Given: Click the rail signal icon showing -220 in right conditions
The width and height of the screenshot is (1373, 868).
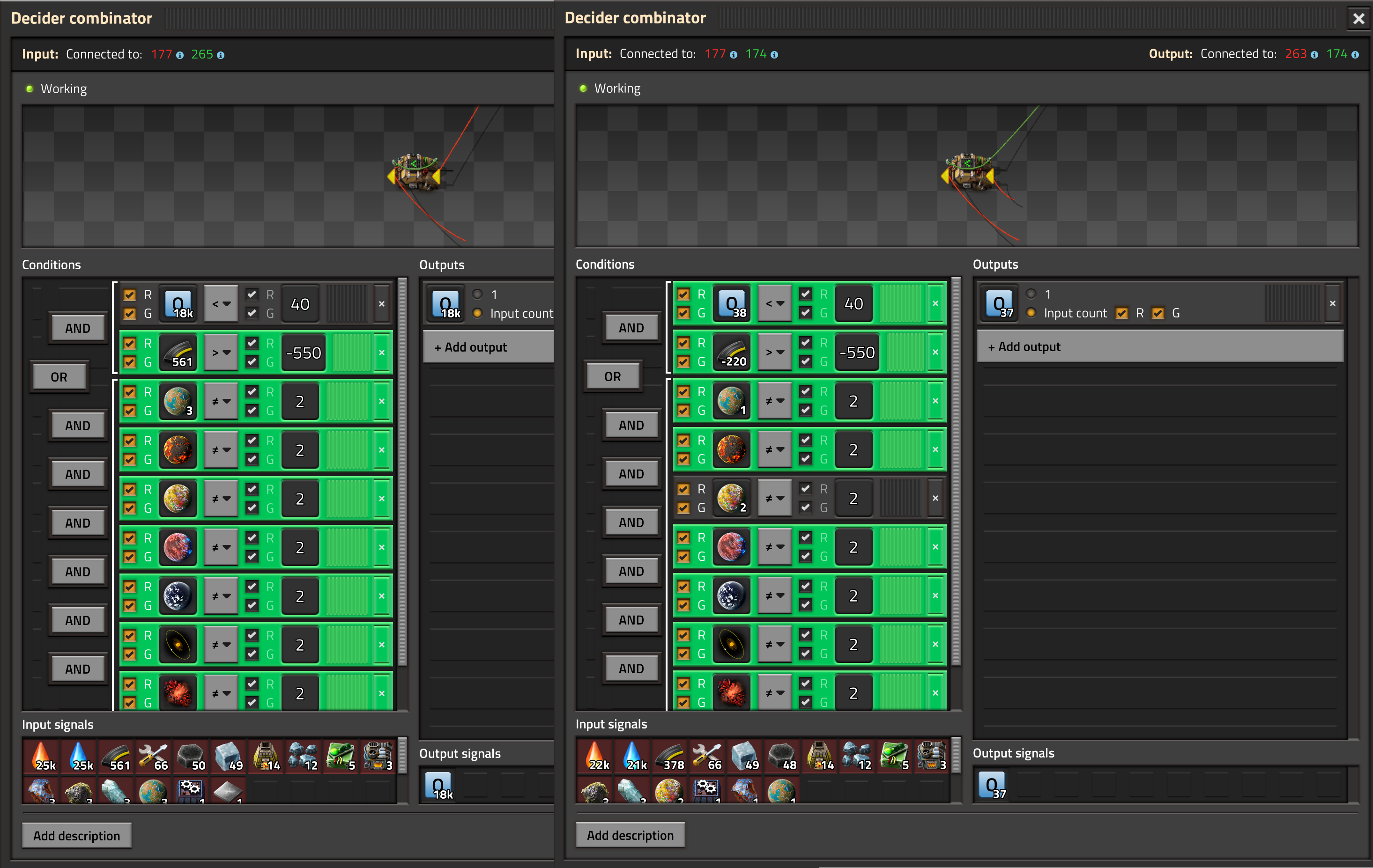Looking at the screenshot, I should 732,352.
